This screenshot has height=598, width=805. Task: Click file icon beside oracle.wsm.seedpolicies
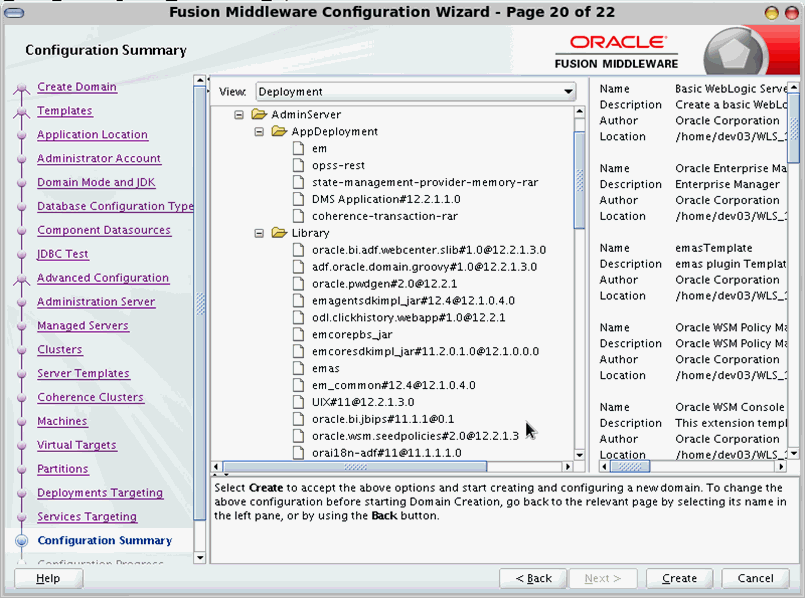click(298, 436)
